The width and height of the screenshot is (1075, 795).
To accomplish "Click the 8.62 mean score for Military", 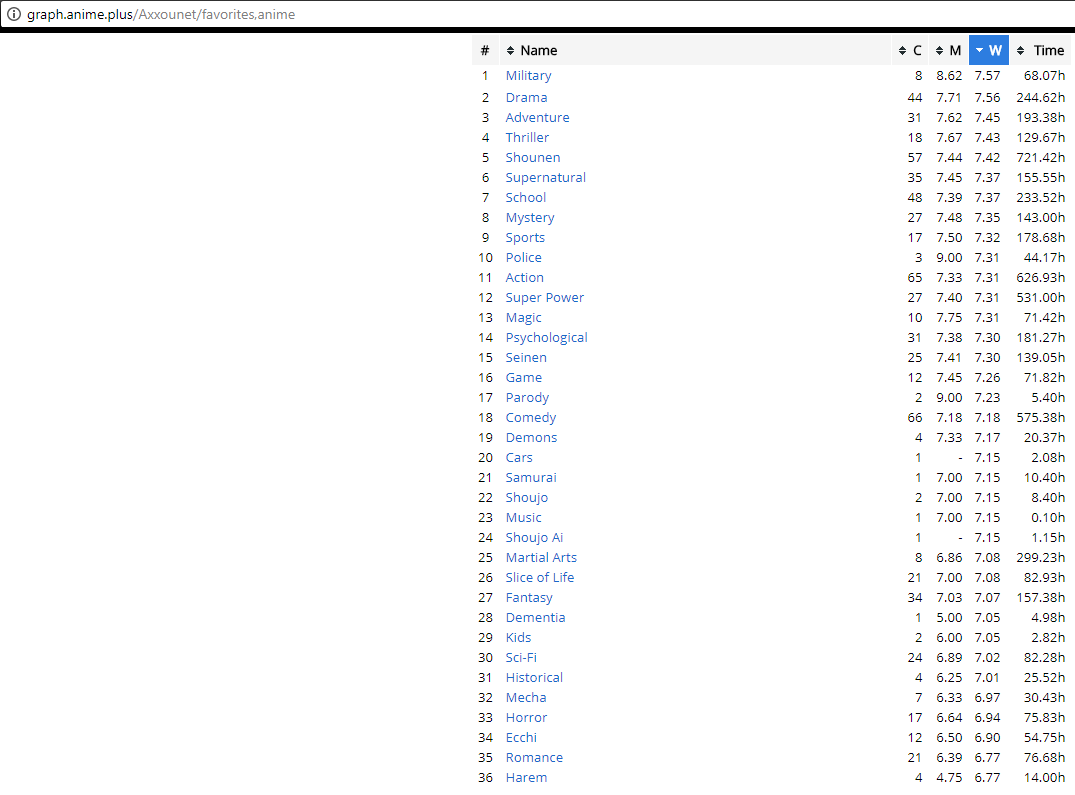I will pos(949,75).
